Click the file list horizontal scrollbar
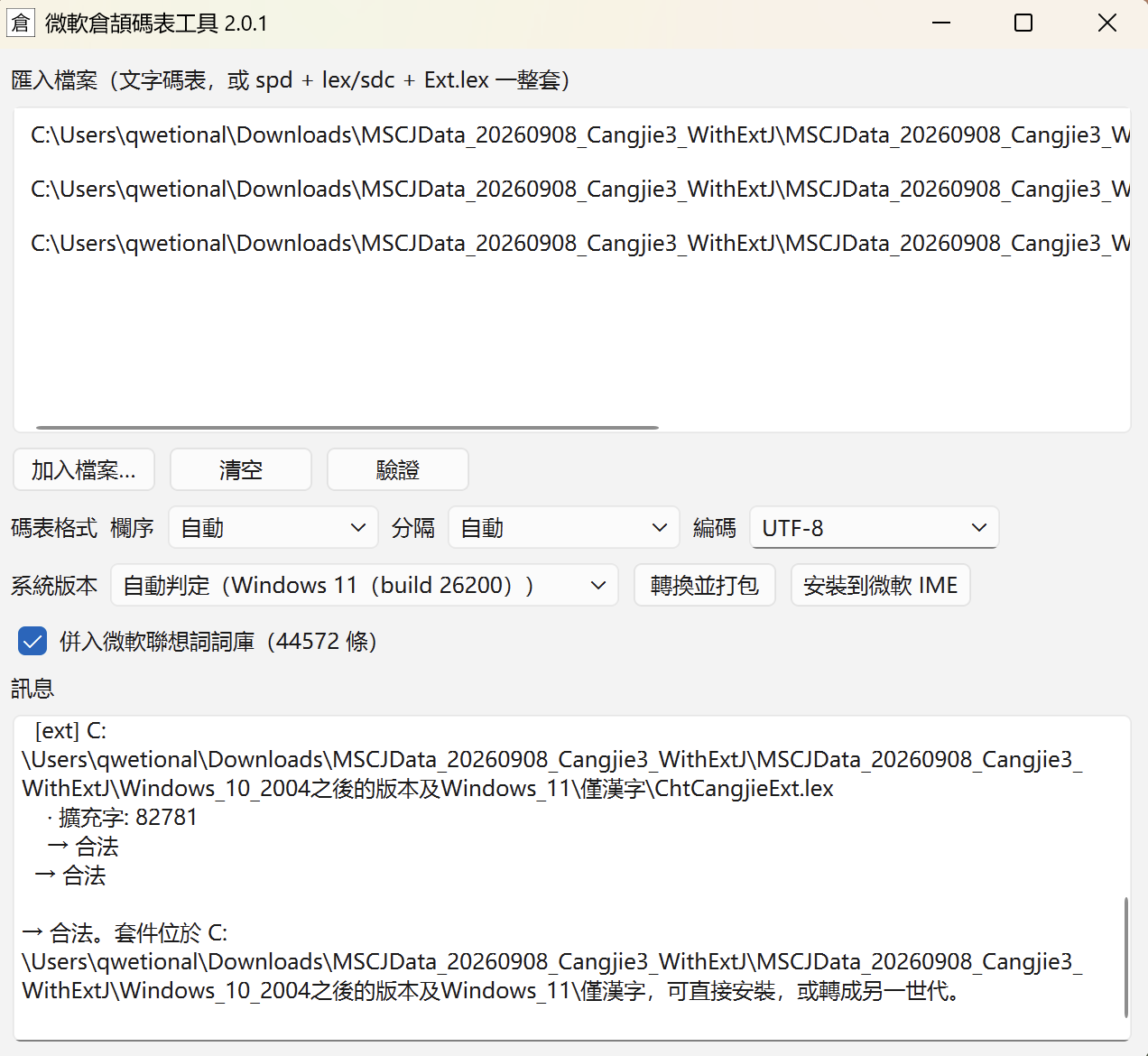This screenshot has width=1148, height=1056. pos(347,427)
